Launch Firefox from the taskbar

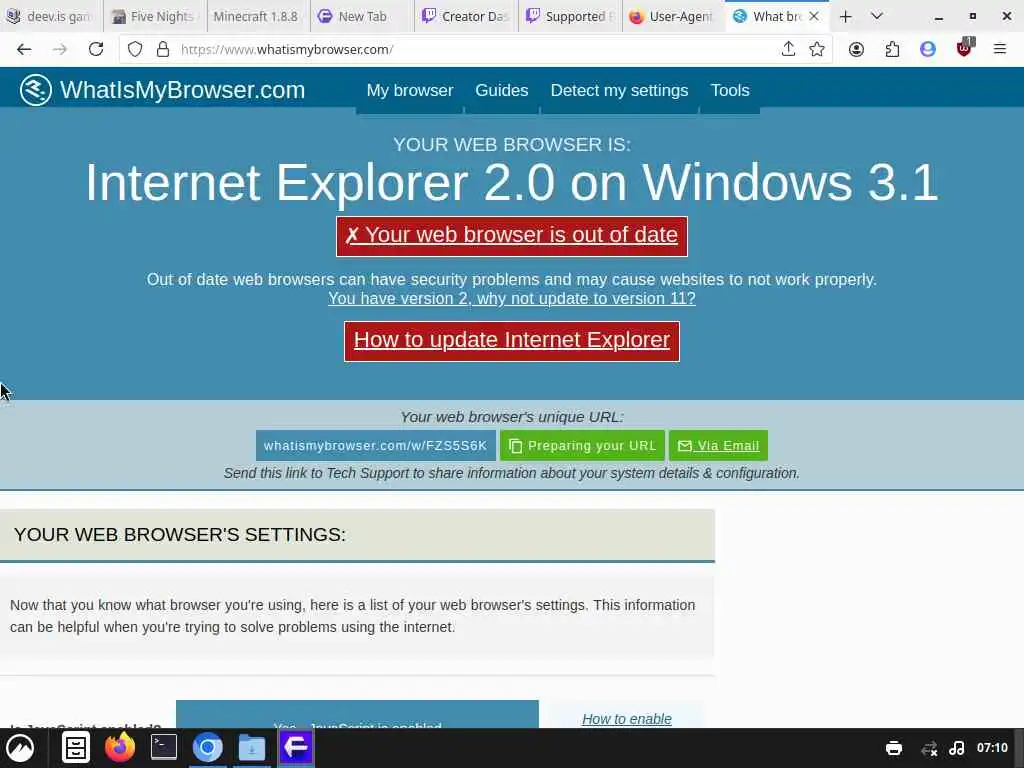pyautogui.click(x=120, y=748)
